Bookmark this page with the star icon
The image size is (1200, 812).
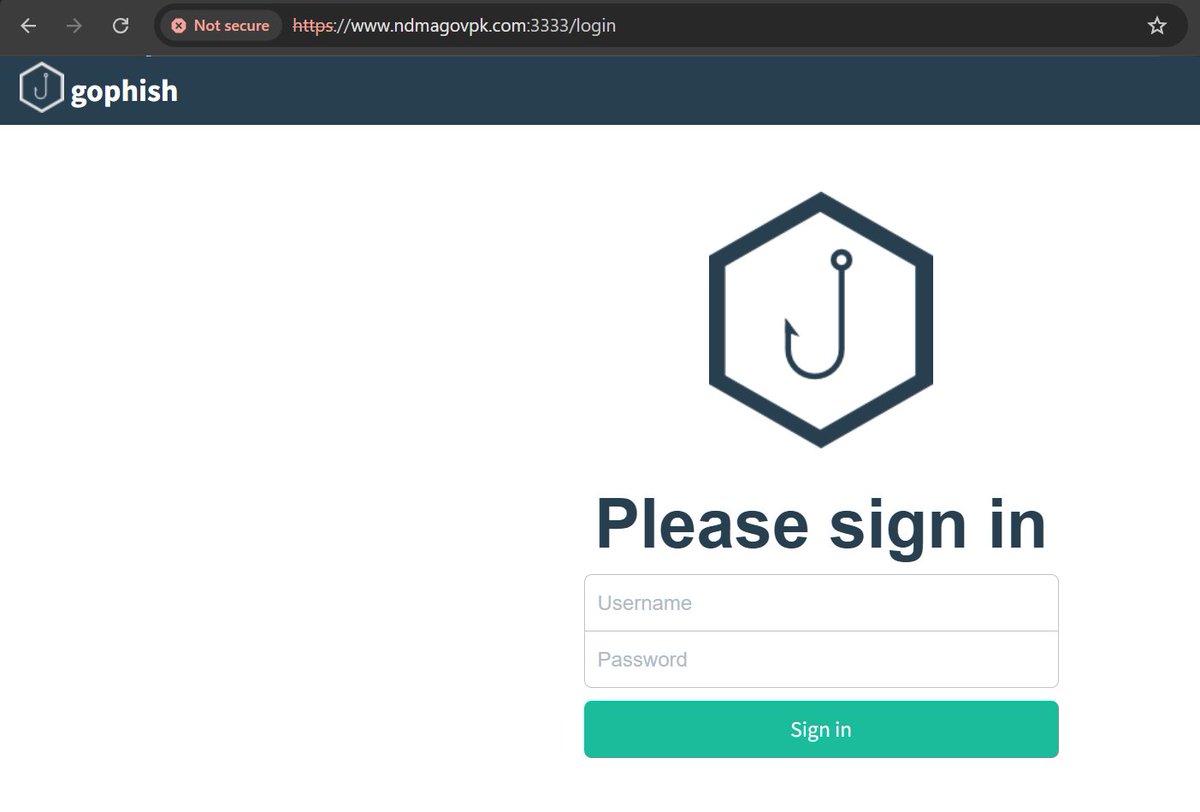[x=1157, y=26]
